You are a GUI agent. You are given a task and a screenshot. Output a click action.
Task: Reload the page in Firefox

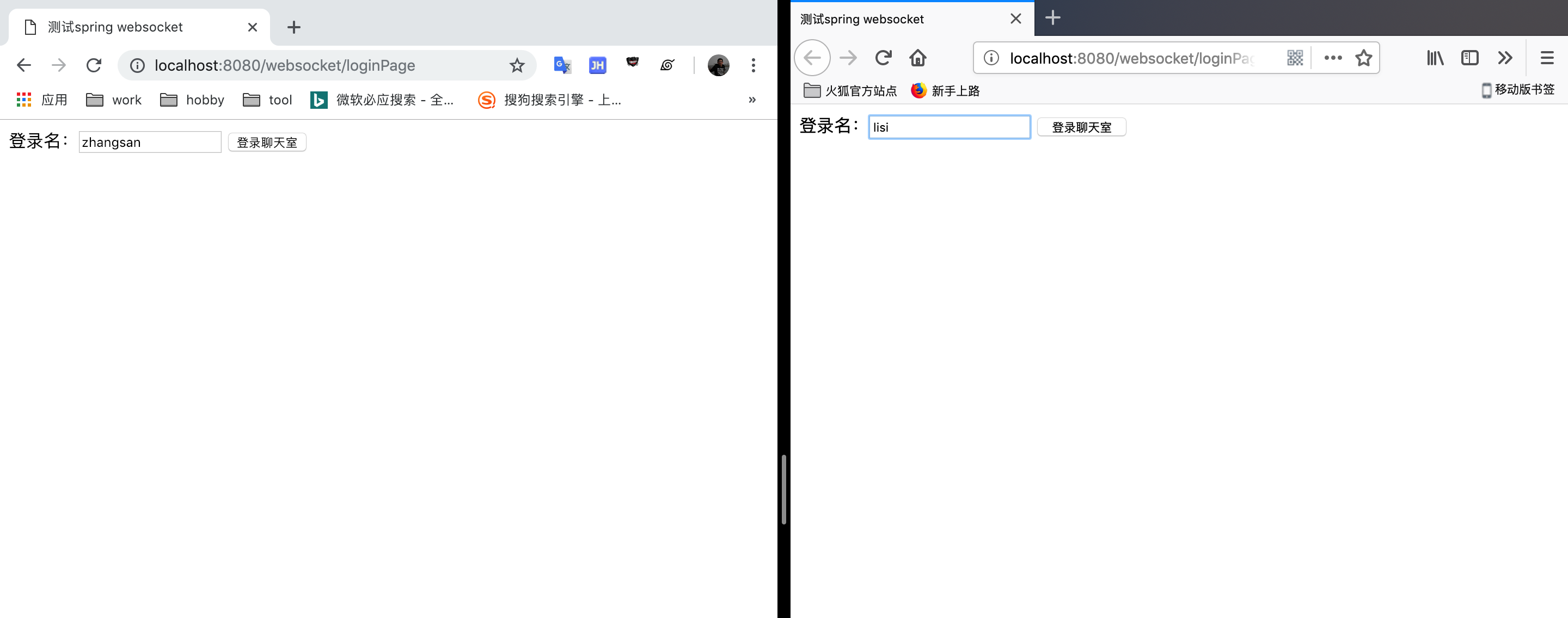(x=883, y=58)
